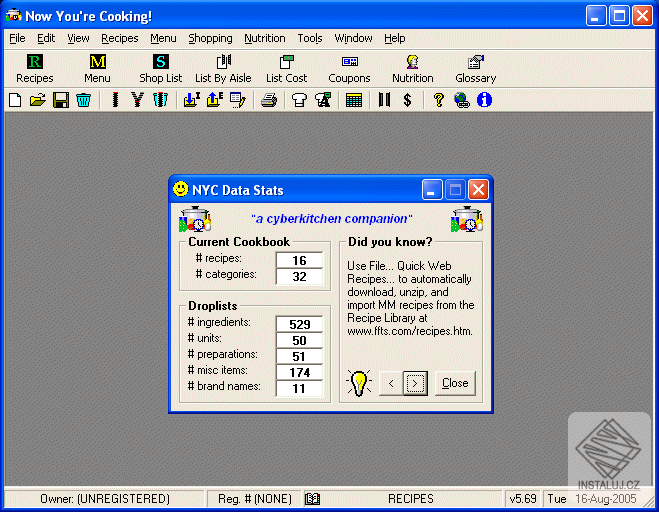Image resolution: width=659 pixels, height=512 pixels.
Task: Open the List Cost view
Action: (287, 69)
